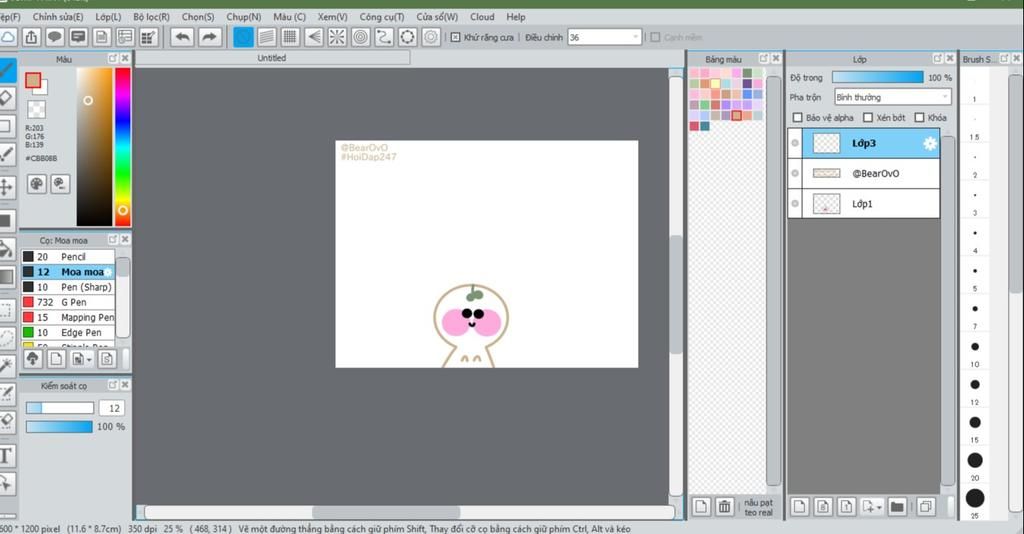Enable the Khóa lock checkbox
1024x534 pixels.
[x=920, y=118]
